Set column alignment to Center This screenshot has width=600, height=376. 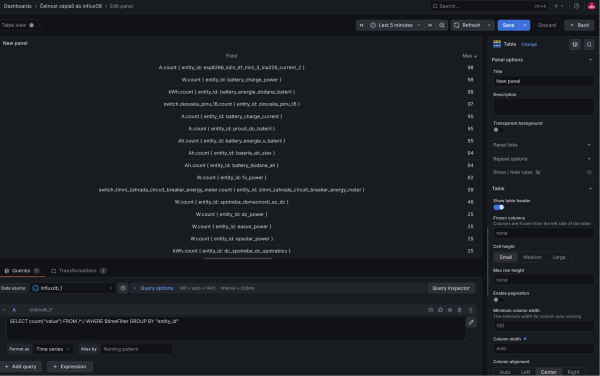pos(548,372)
